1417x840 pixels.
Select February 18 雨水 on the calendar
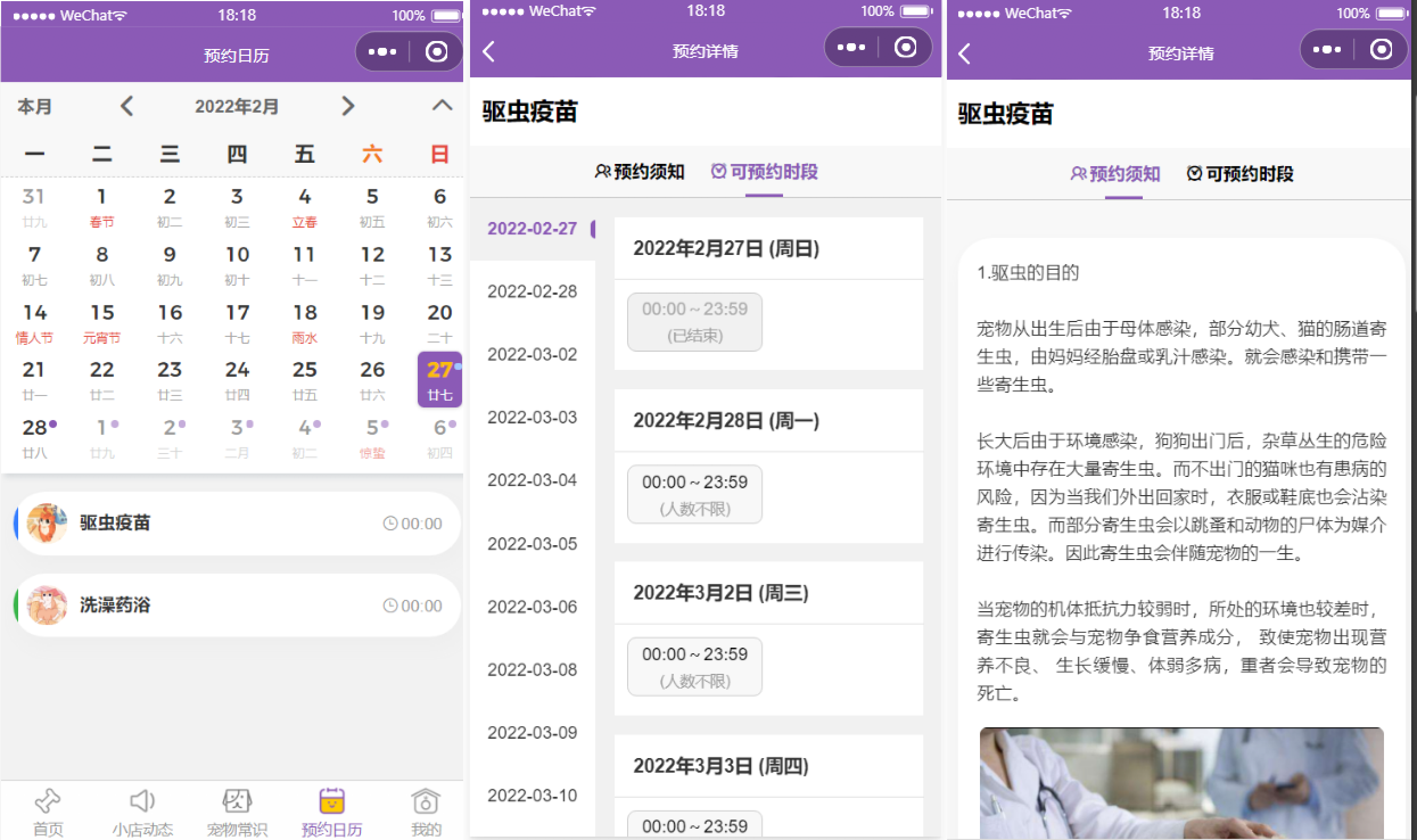click(304, 323)
